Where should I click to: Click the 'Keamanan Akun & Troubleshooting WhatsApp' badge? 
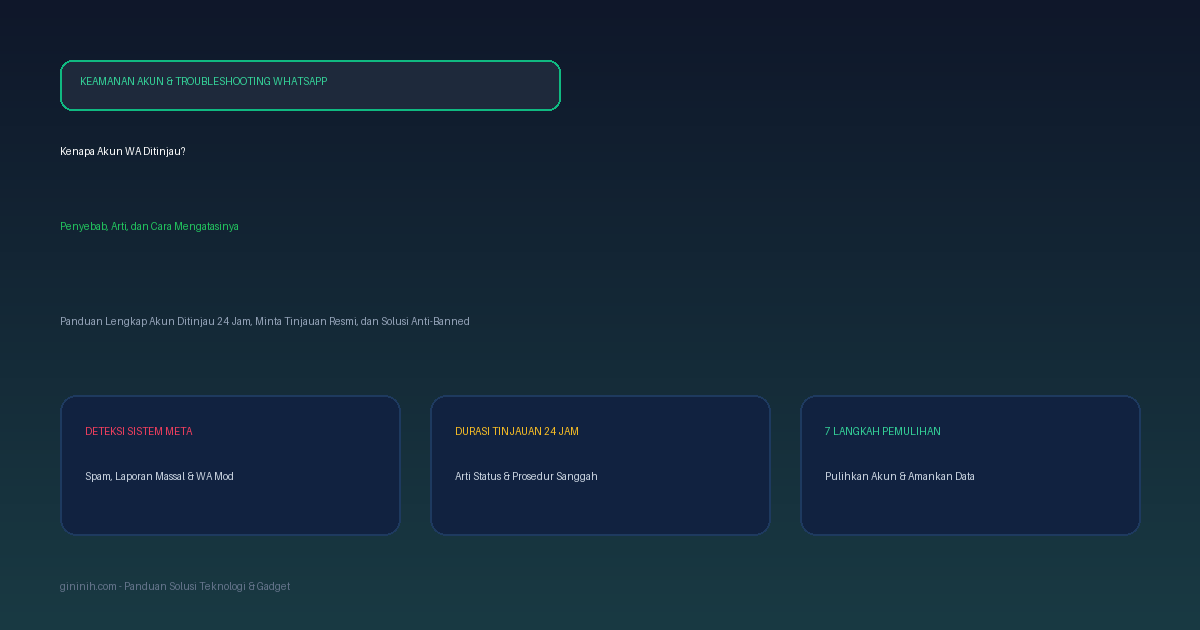coord(310,85)
